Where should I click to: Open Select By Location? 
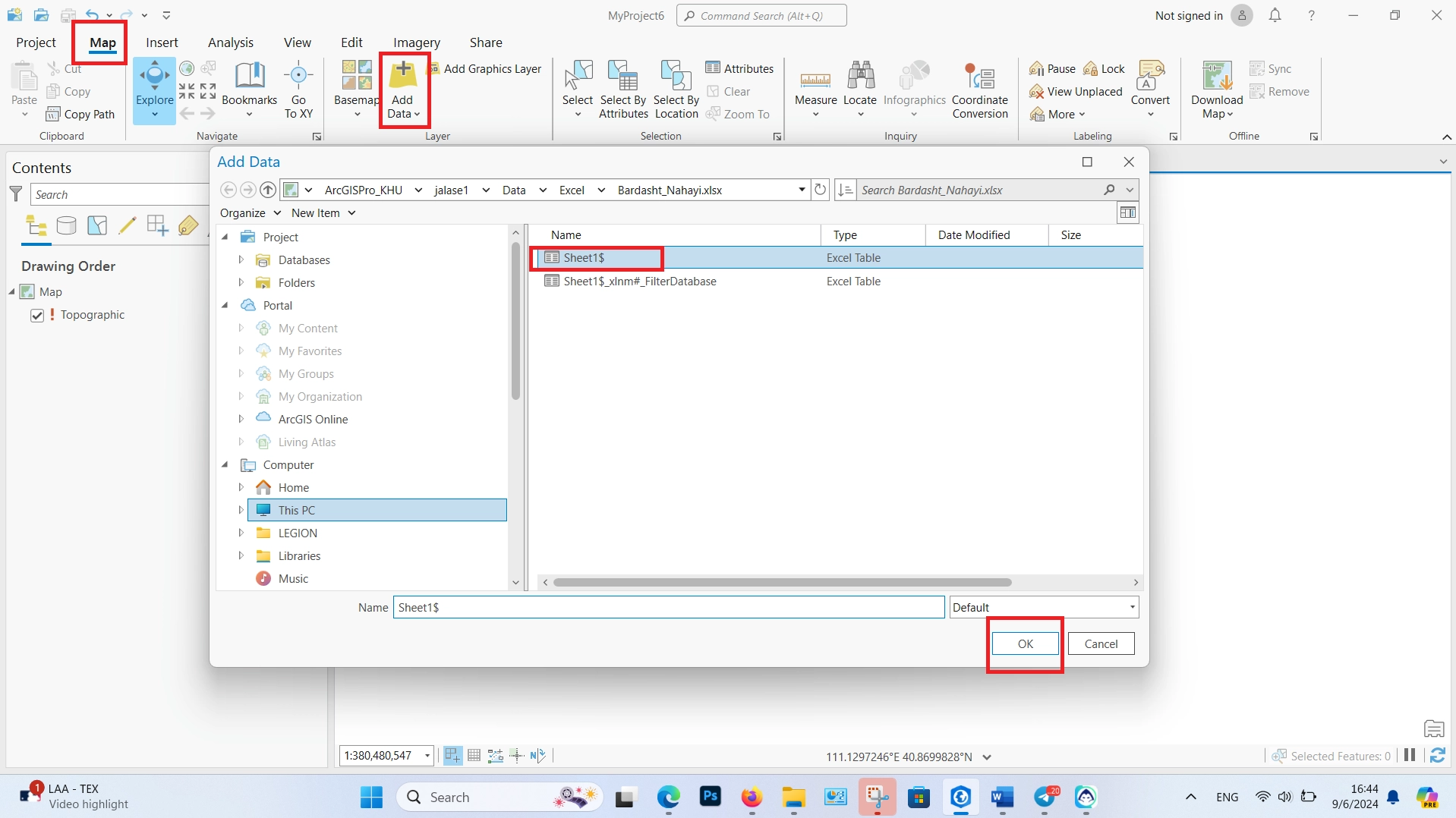point(676,90)
